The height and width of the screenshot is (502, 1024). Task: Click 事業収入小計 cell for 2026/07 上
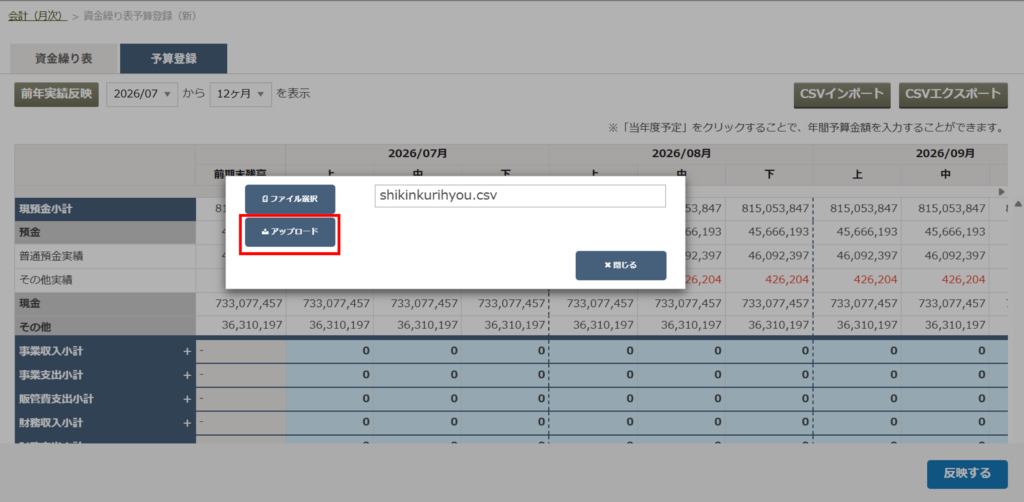point(330,351)
